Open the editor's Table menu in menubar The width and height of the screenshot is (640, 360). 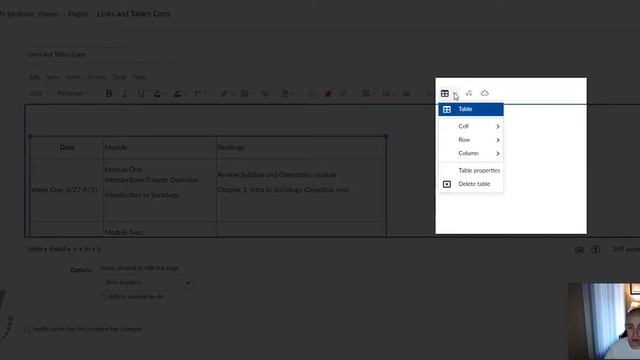click(x=139, y=77)
